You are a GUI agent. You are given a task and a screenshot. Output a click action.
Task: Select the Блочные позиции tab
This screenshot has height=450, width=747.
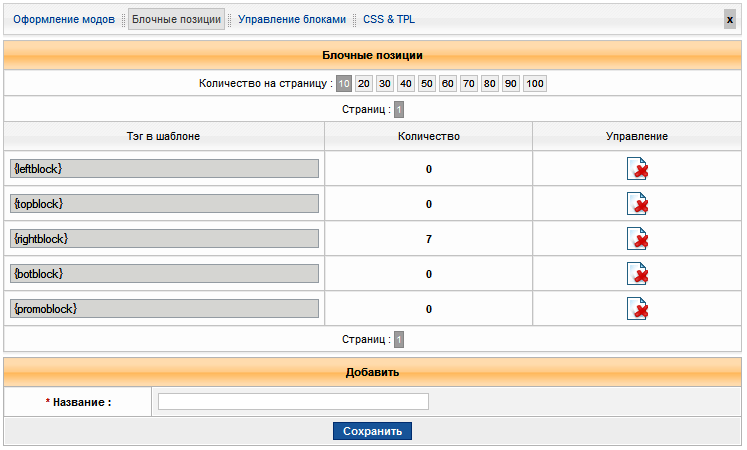coord(177,19)
